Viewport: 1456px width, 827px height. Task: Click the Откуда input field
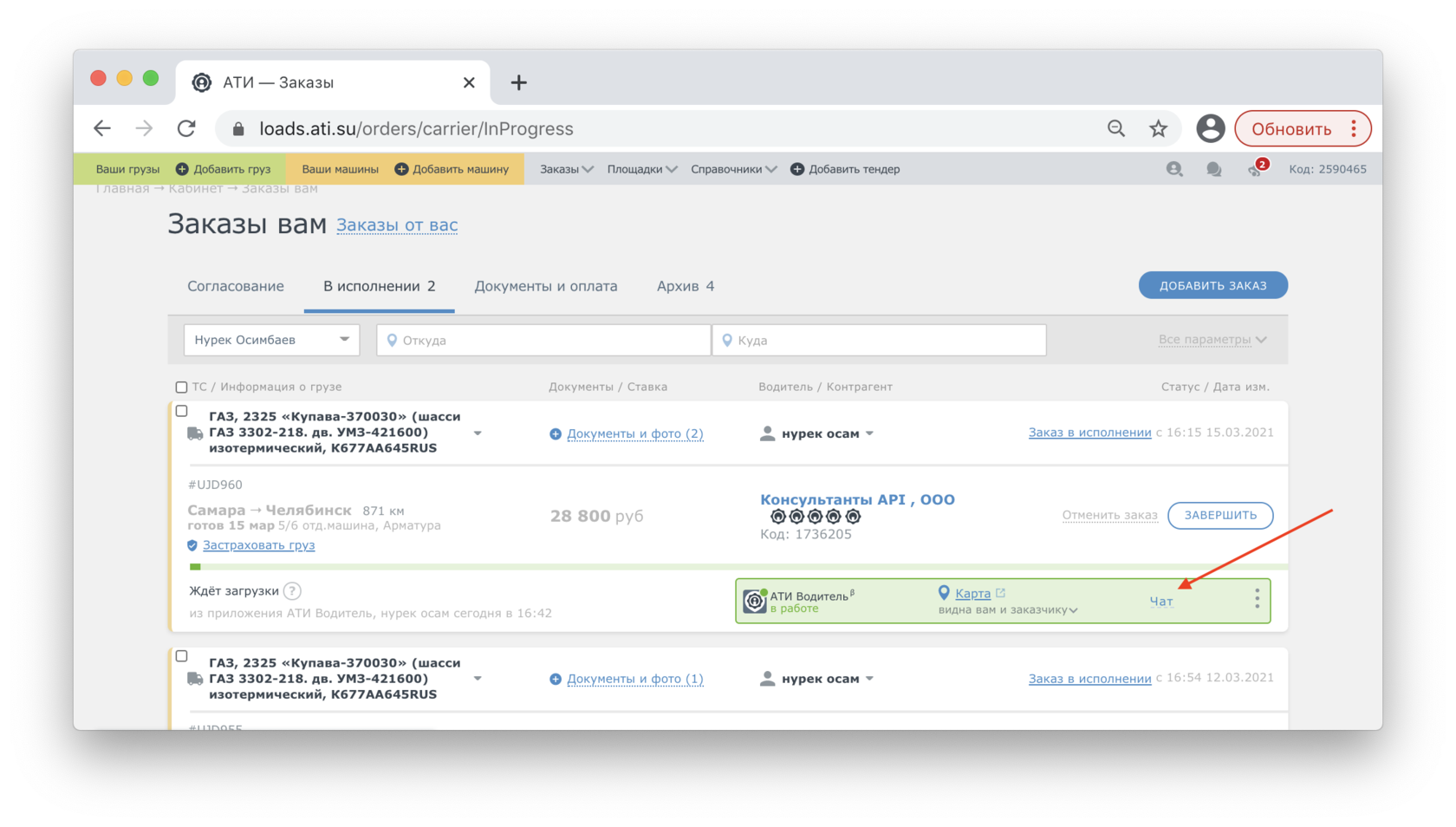[543, 340]
